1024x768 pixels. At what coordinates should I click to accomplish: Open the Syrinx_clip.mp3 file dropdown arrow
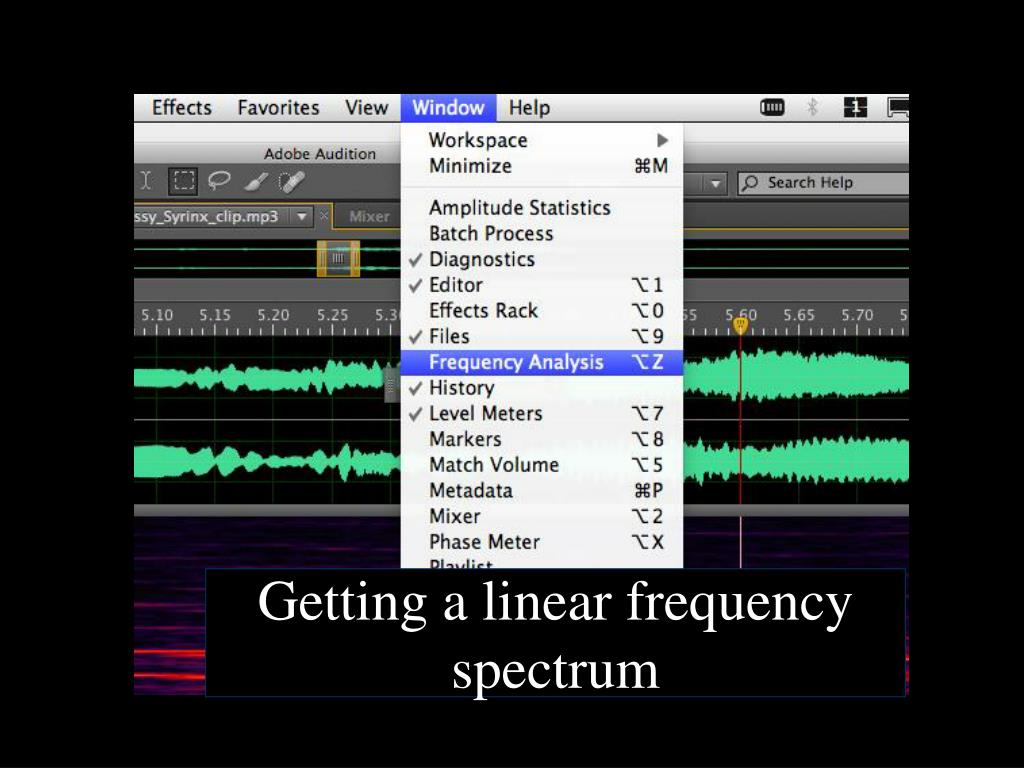coord(302,216)
